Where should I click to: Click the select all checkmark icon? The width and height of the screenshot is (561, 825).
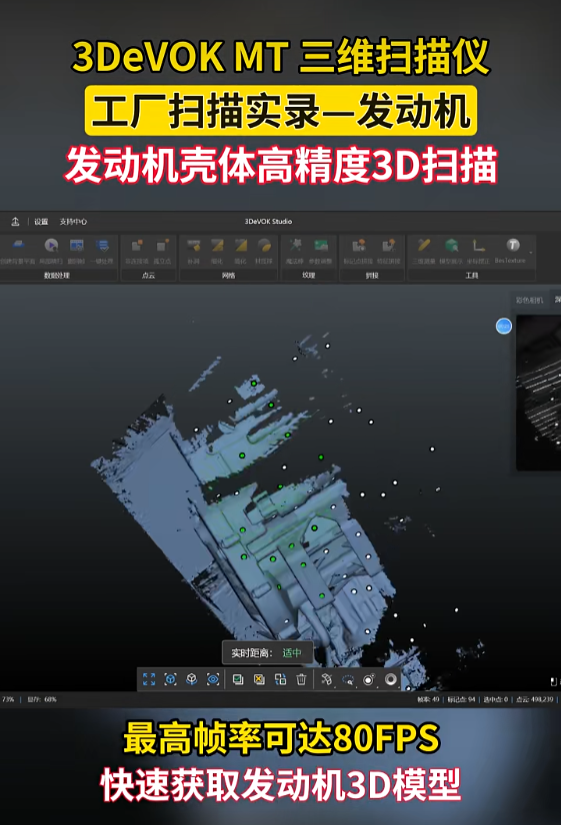pyautogui.click(x=238, y=679)
